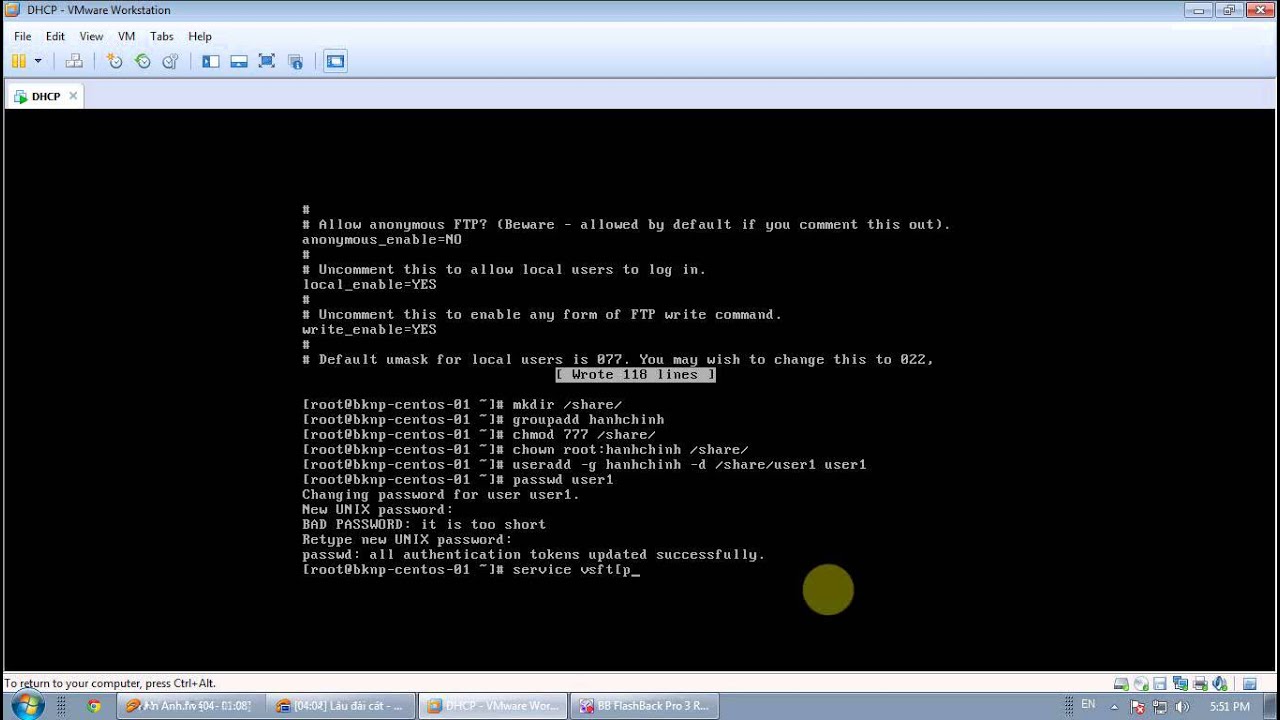Image resolution: width=1280 pixels, height=720 pixels.
Task: Click the 'local_enable=YES' line in terminal
Action: 369,285
